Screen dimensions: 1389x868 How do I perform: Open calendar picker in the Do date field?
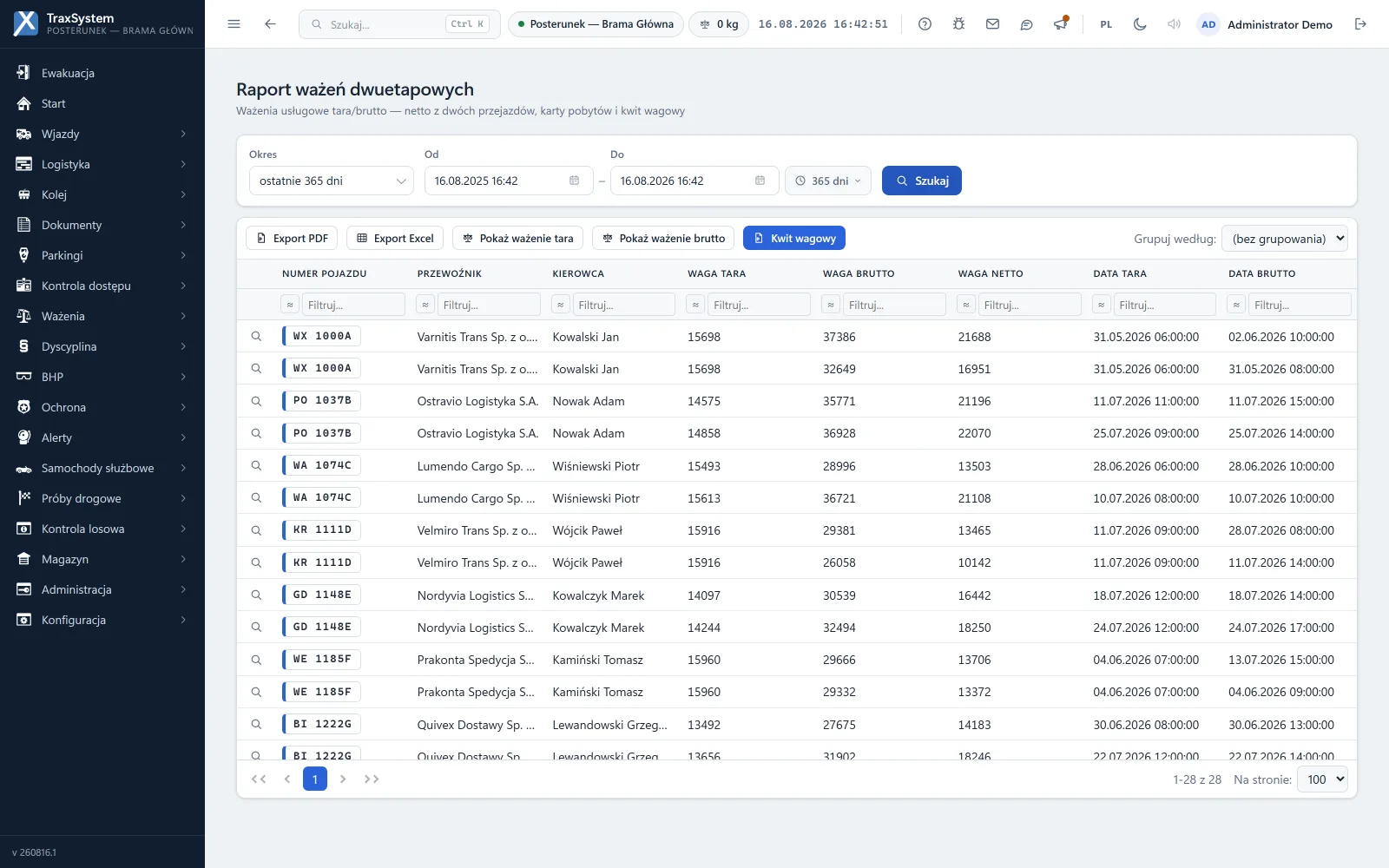point(760,181)
